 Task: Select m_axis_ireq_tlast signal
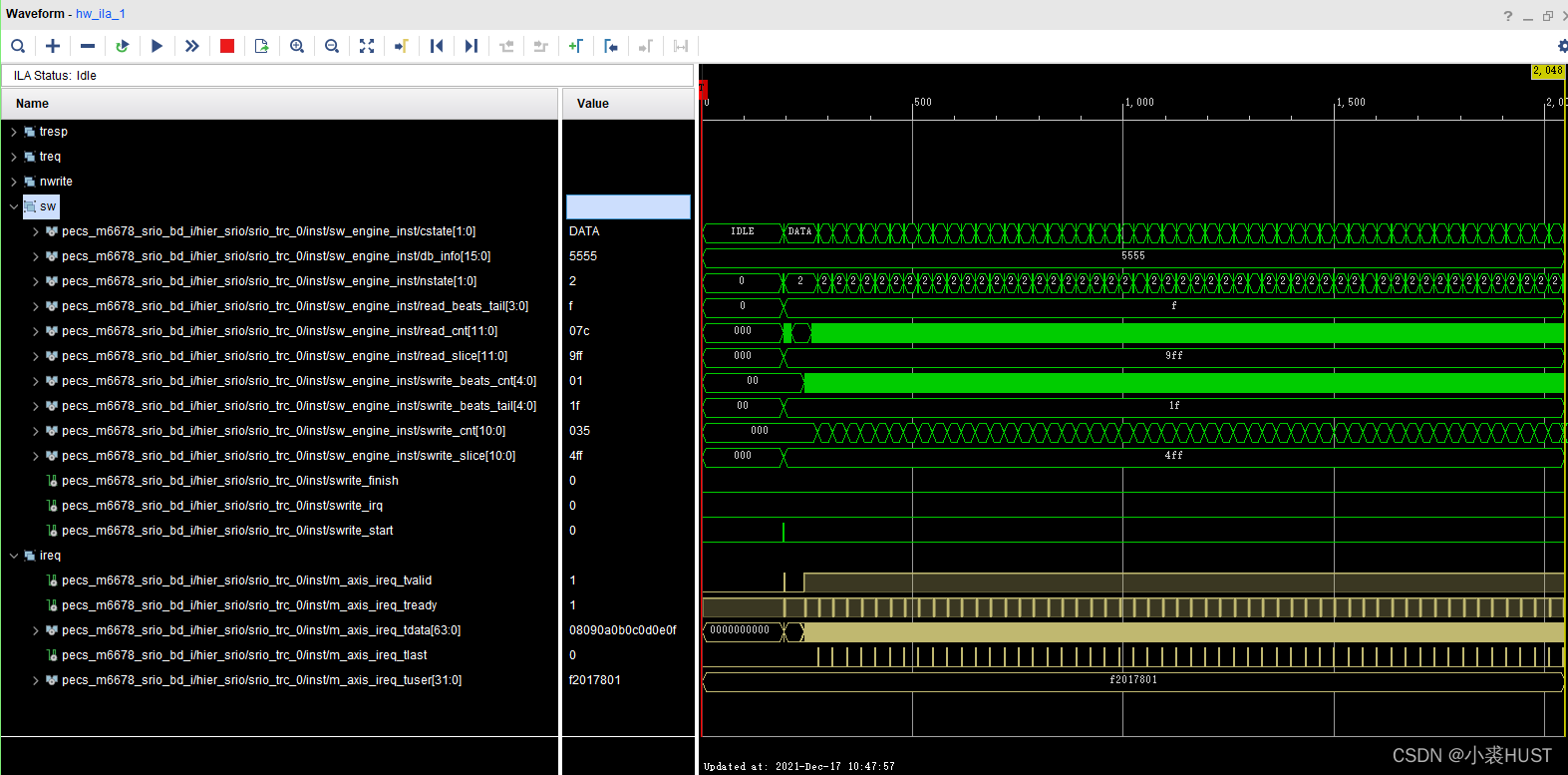click(244, 655)
